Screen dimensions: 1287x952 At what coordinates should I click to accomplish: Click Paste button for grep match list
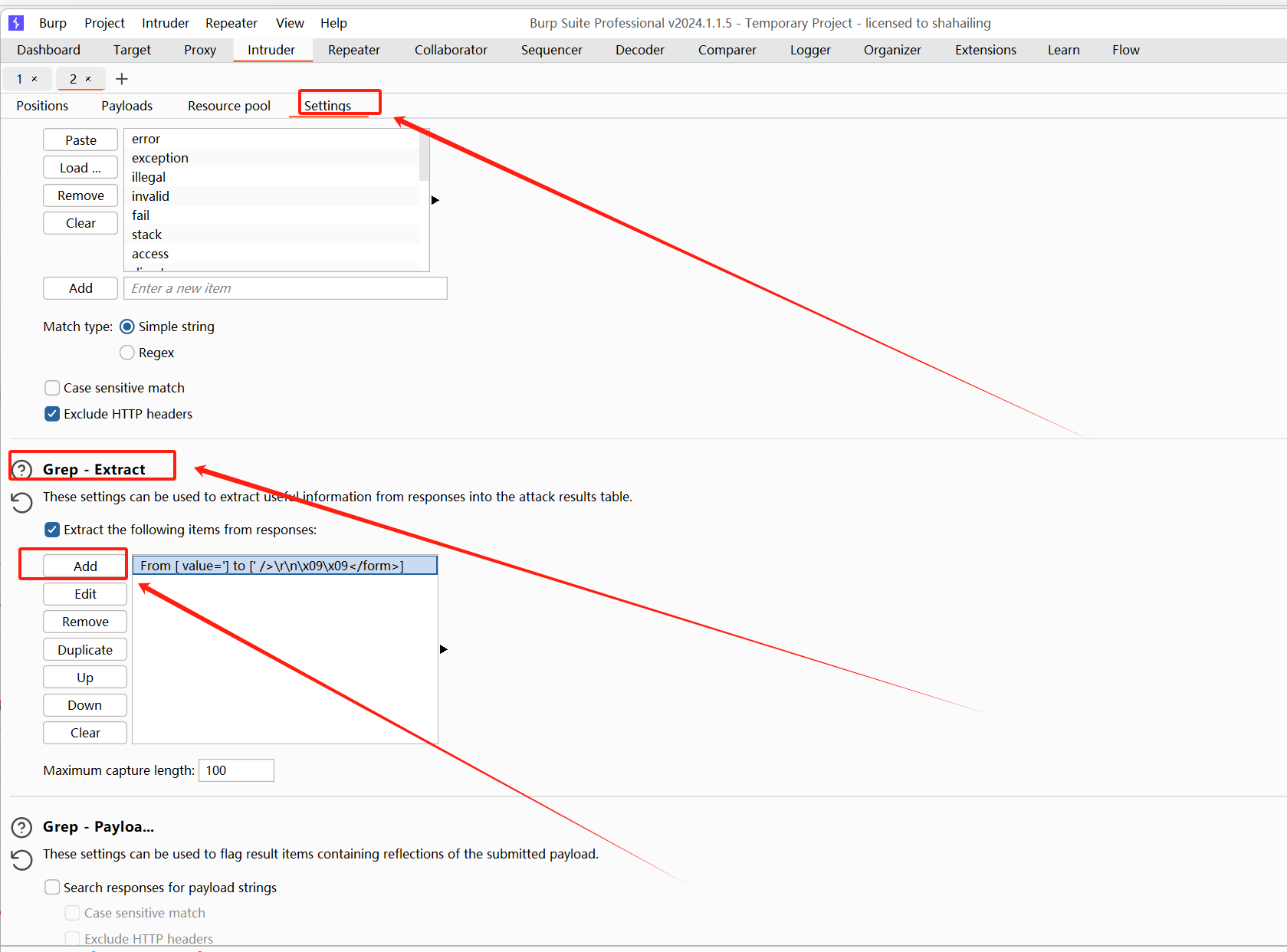point(80,140)
